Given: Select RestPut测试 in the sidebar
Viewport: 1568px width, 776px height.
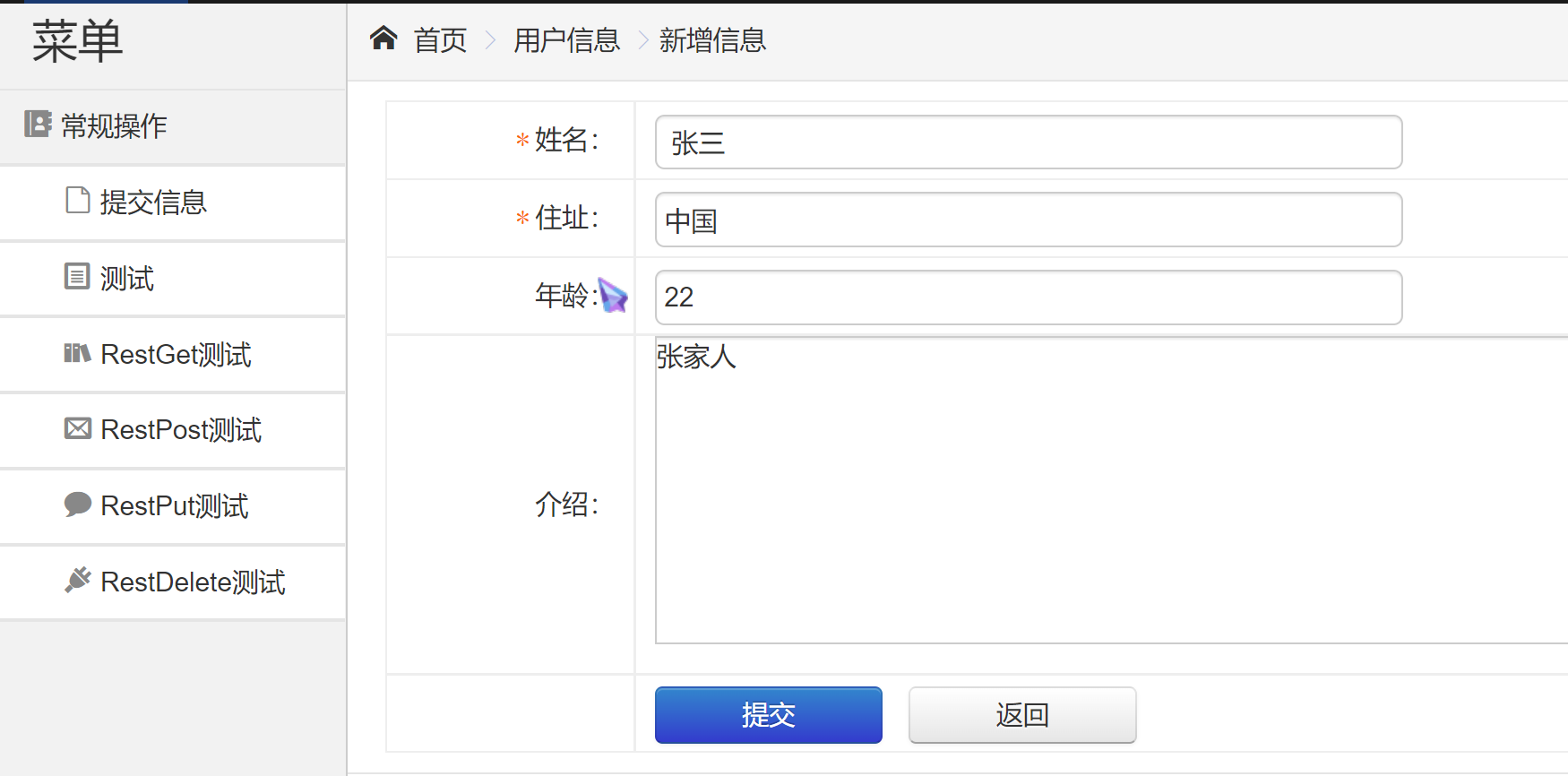Looking at the screenshot, I should [x=173, y=506].
